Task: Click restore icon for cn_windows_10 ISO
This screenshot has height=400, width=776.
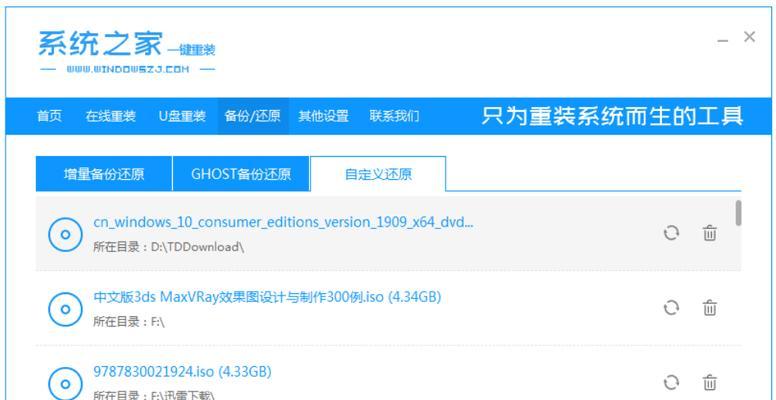Action: point(671,233)
